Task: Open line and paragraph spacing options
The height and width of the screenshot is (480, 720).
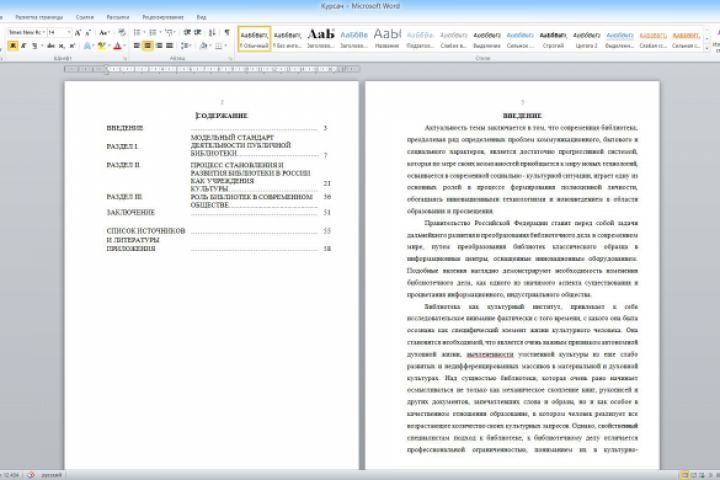Action: coord(185,45)
